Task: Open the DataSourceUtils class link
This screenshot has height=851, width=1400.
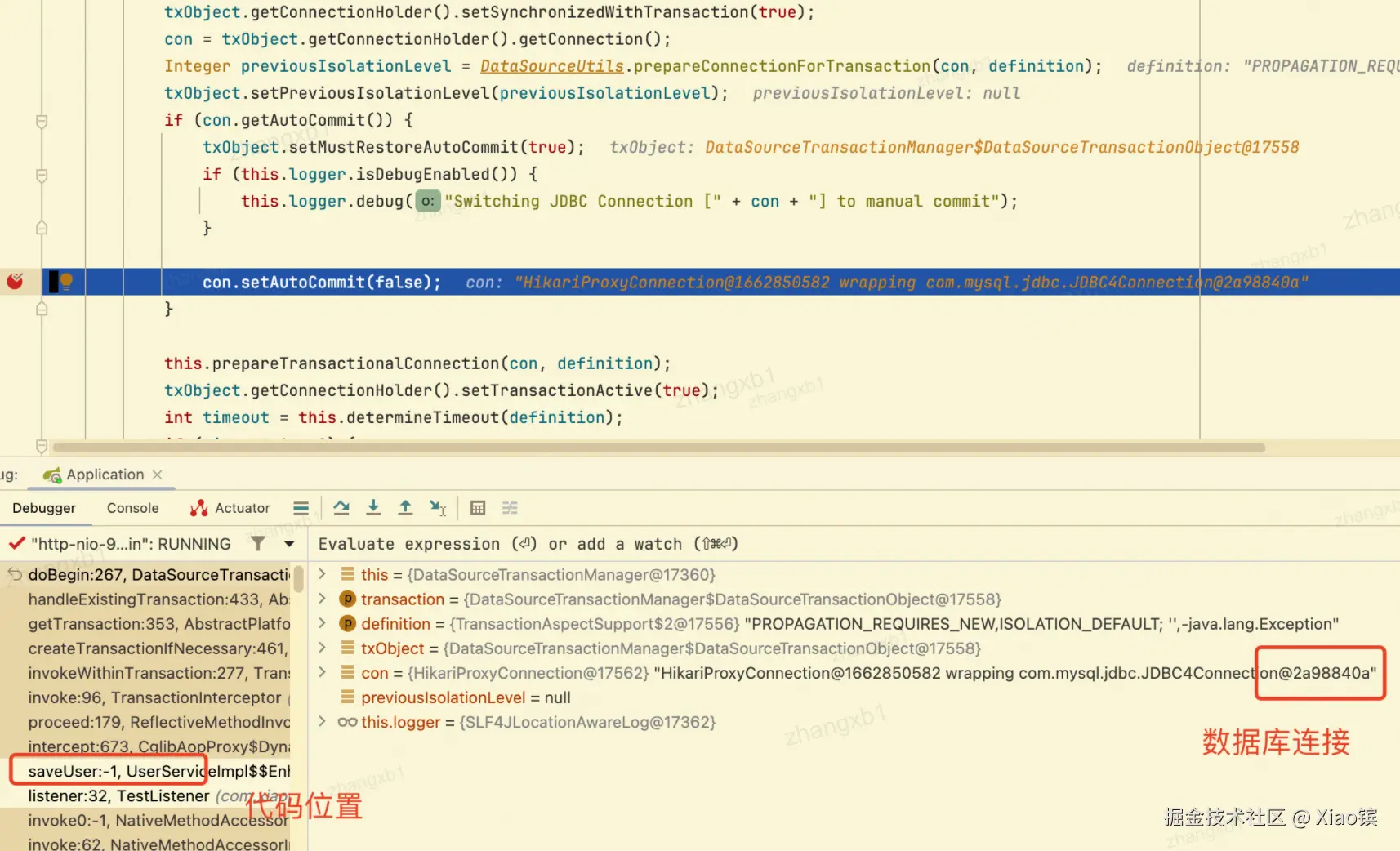Action: point(552,66)
